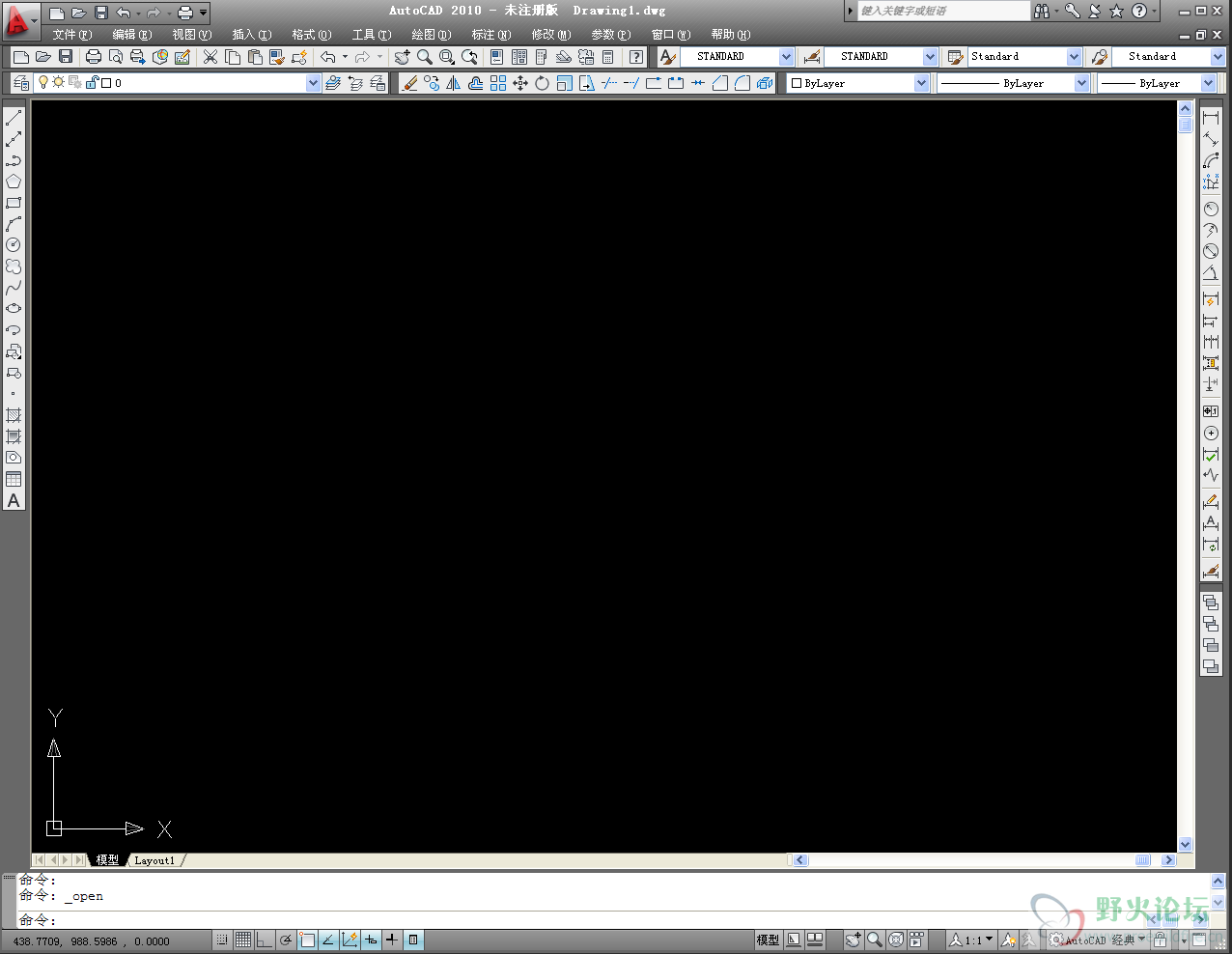
Task: Select the Line tool in the draw toolbar
Action: click(13, 118)
